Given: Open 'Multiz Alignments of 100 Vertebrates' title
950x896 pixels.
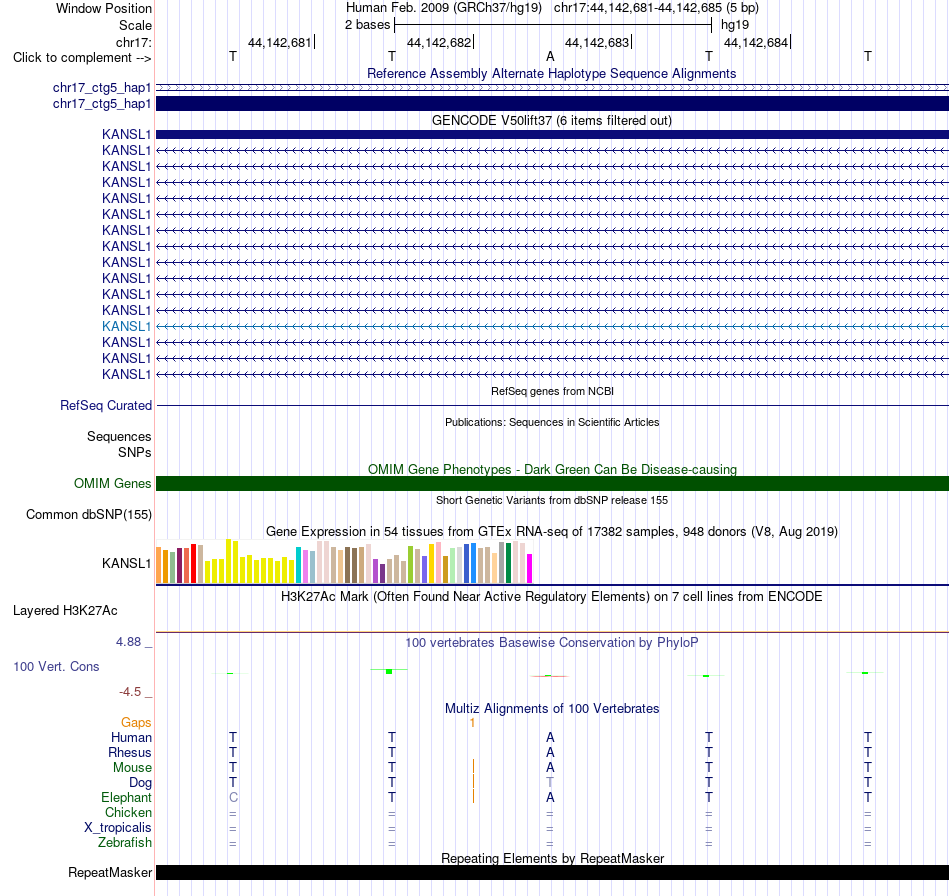Looking at the screenshot, I should pos(552,709).
